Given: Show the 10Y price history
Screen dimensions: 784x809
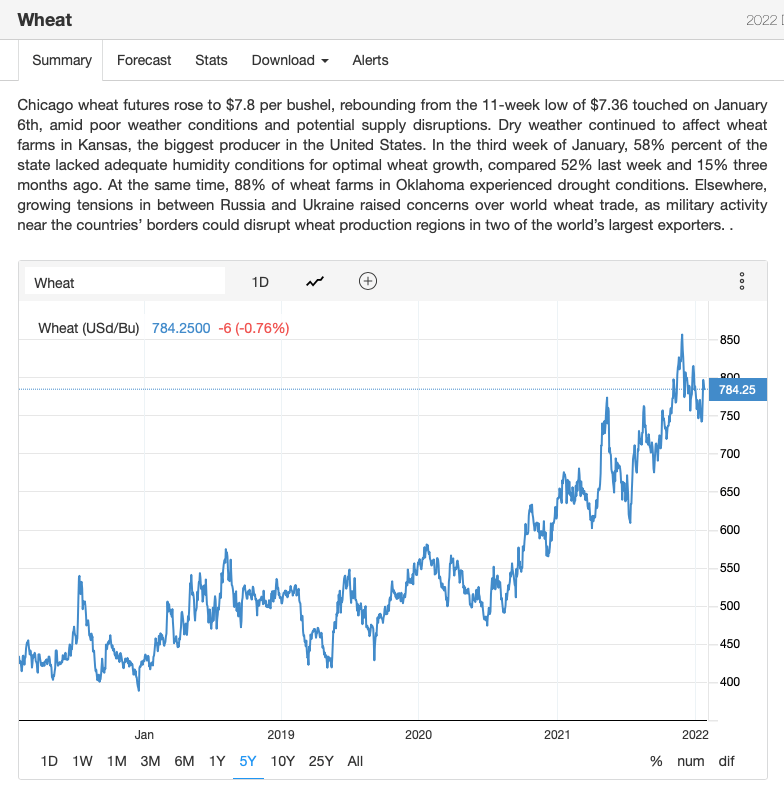Looking at the screenshot, I should click(283, 761).
